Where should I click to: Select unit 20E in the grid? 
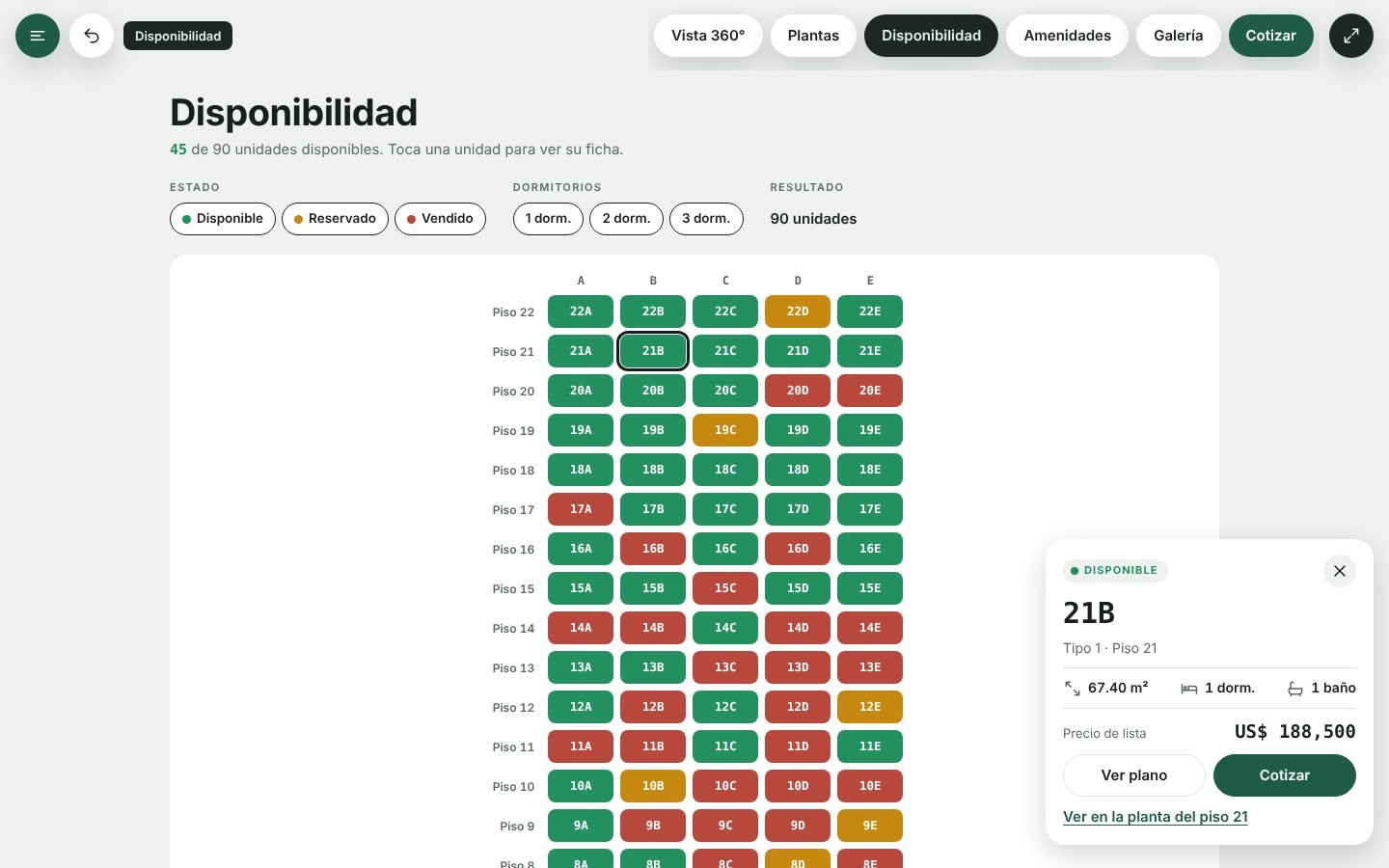click(x=870, y=391)
